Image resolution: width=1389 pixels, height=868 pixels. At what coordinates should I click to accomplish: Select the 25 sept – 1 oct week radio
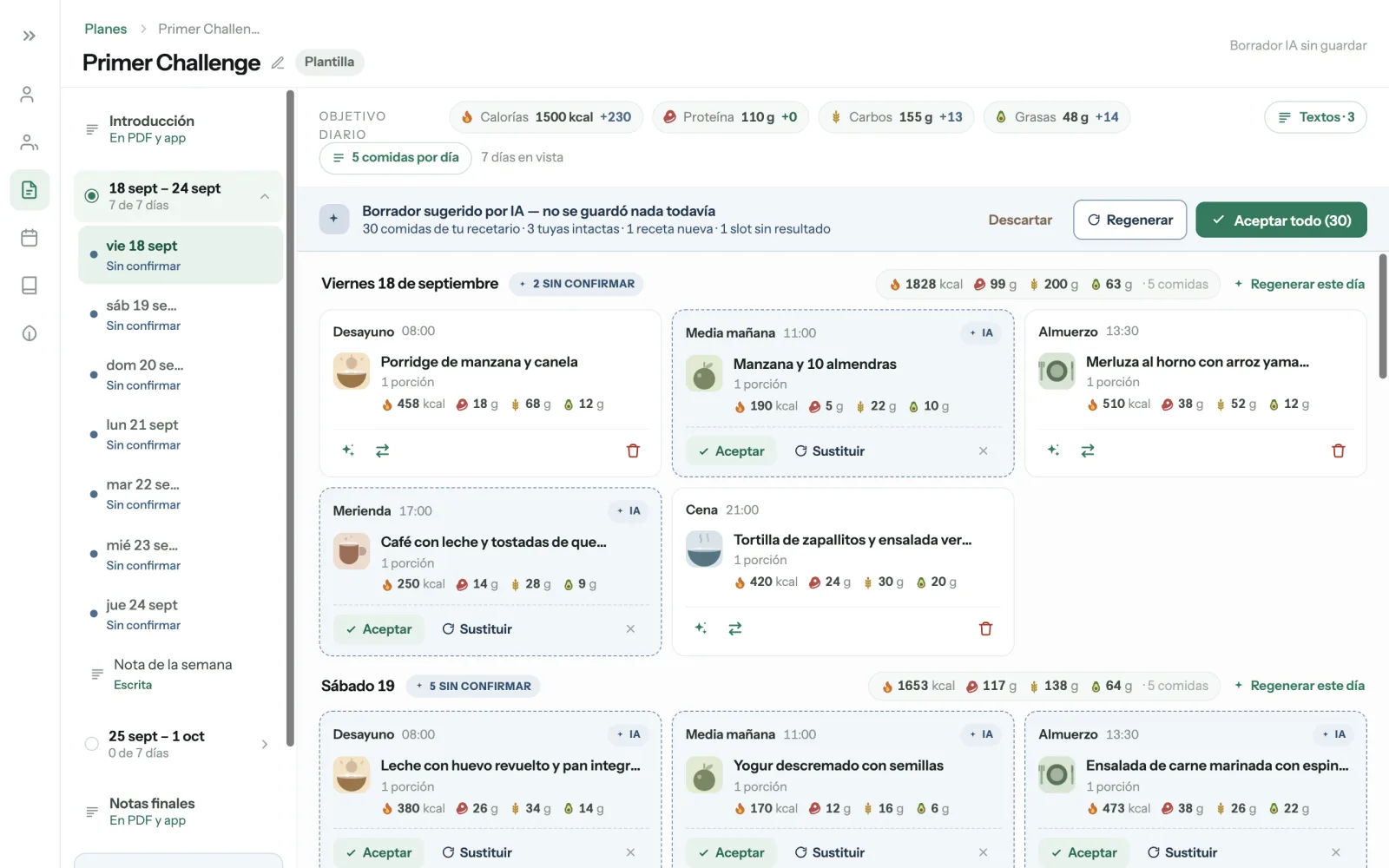(91, 744)
